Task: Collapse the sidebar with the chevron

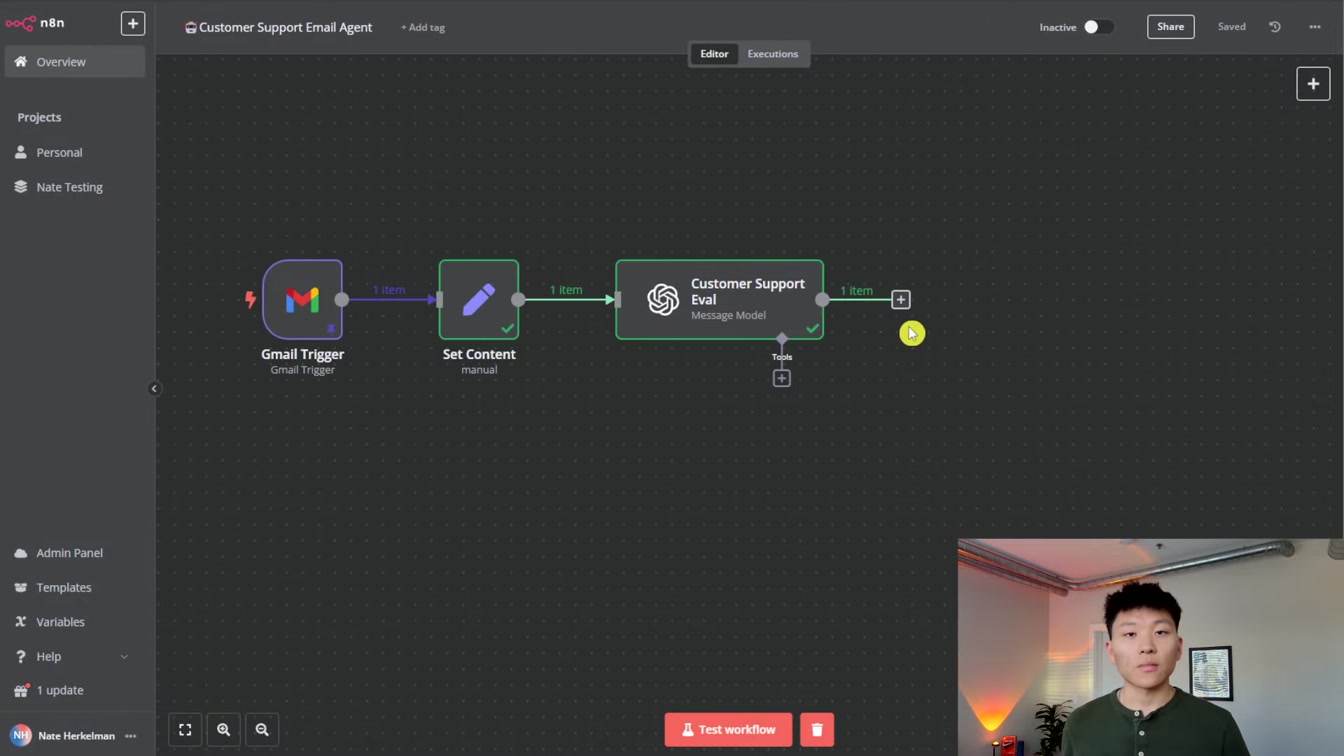Action: pos(154,389)
